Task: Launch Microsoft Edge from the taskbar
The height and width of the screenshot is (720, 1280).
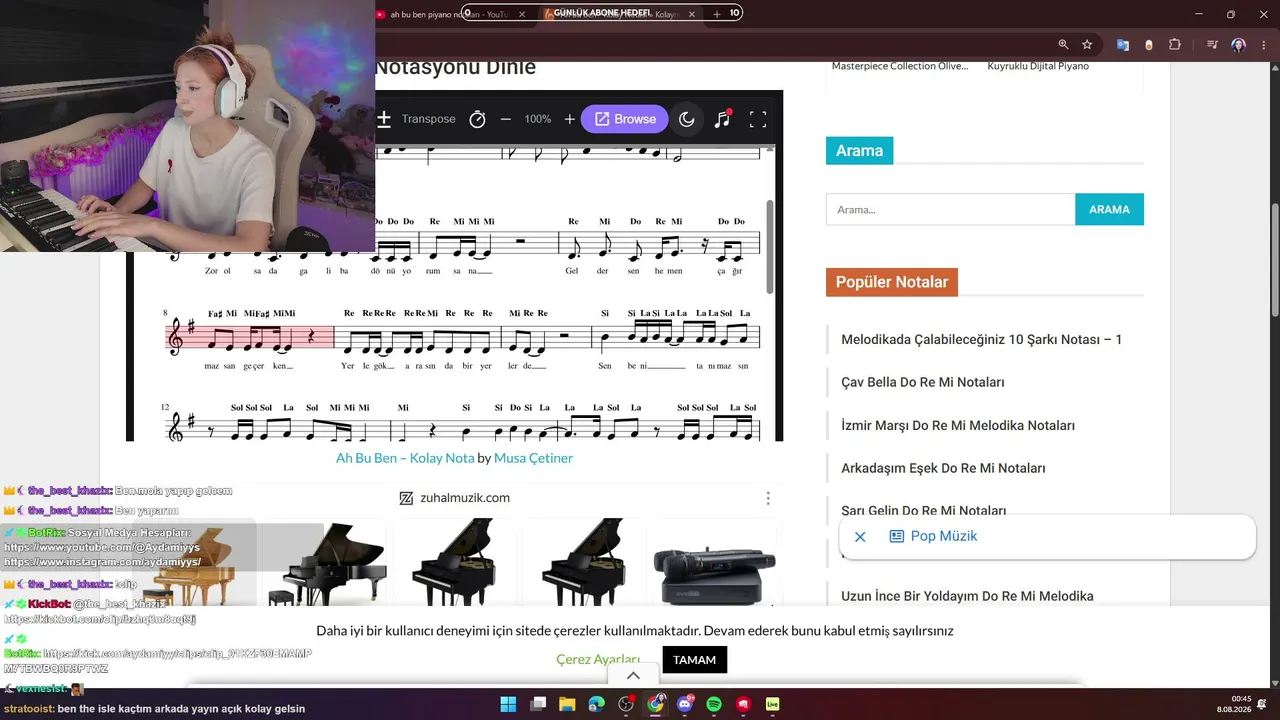Action: tap(597, 704)
